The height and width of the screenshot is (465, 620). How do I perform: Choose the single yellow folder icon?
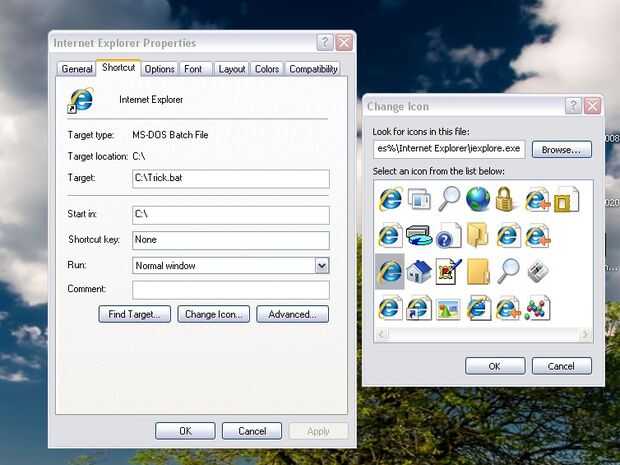478,271
